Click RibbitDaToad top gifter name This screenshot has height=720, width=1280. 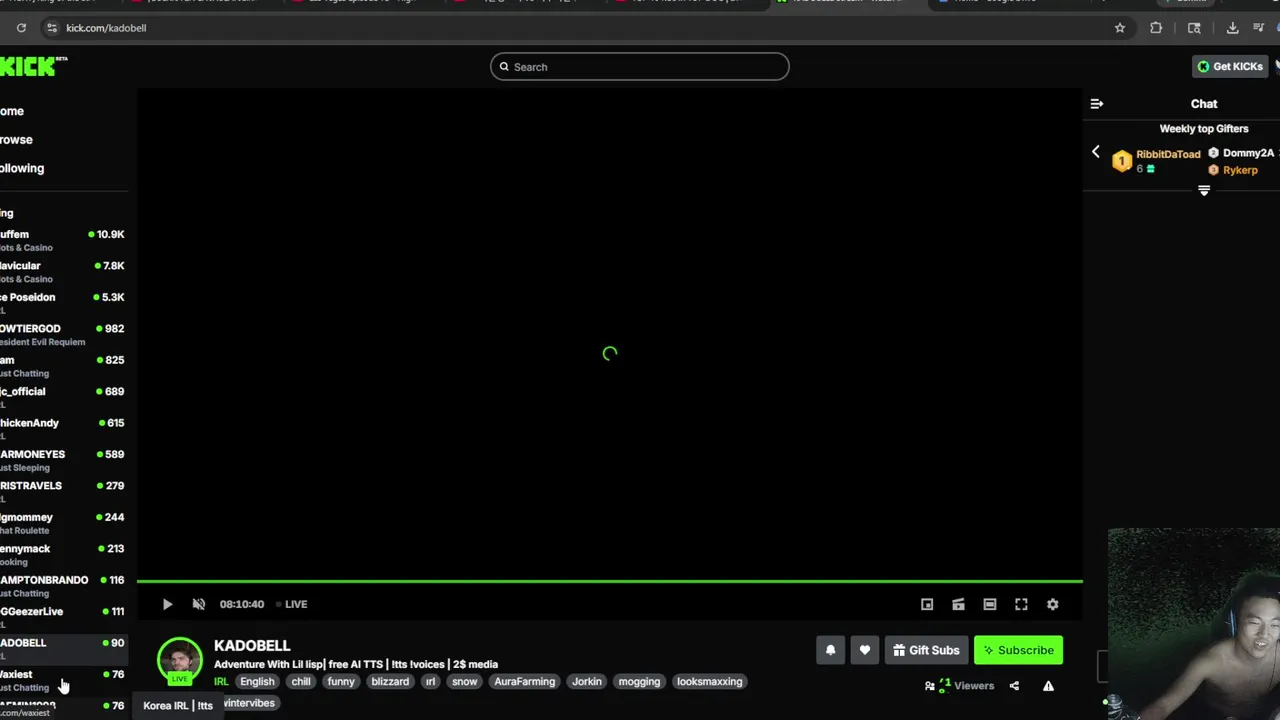pyautogui.click(x=1168, y=154)
